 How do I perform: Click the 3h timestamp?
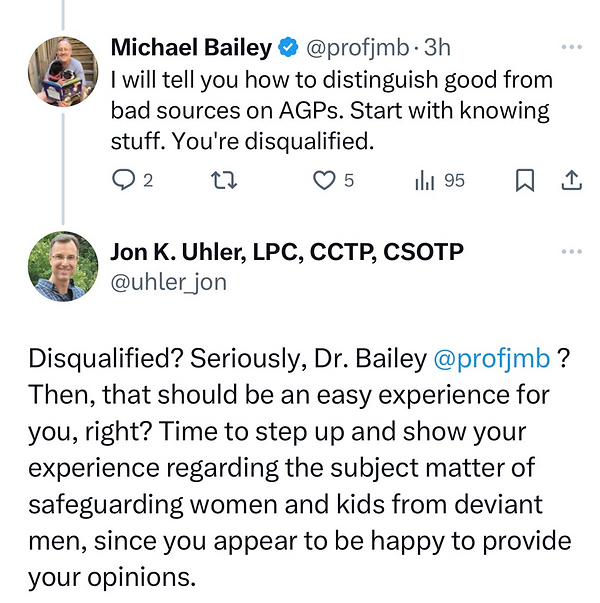pos(438,47)
